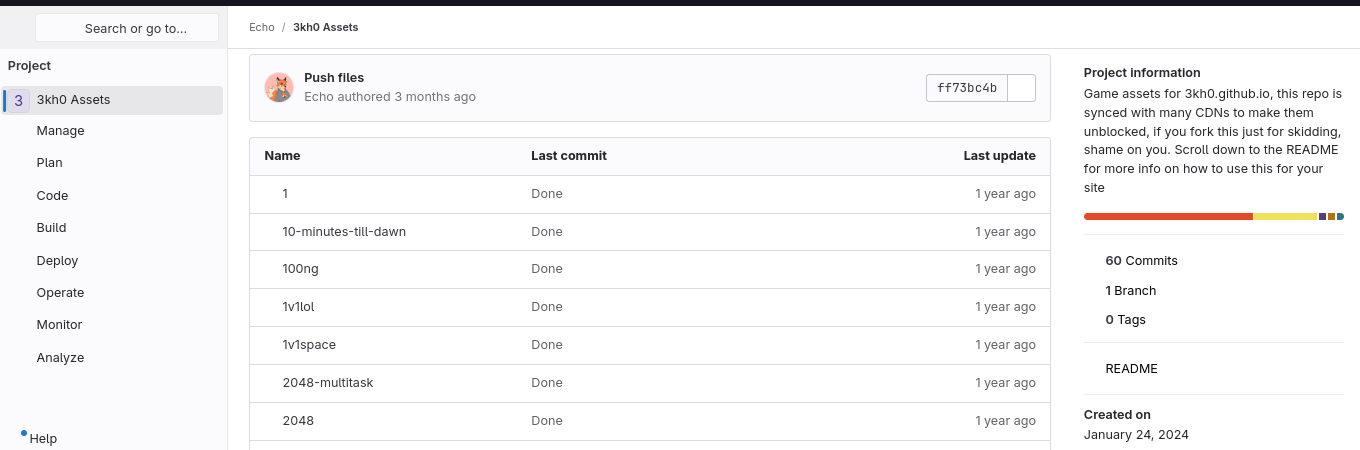Expand the Manage section in the sidebar
Screen dimensions: 1360x450
tap(60, 131)
